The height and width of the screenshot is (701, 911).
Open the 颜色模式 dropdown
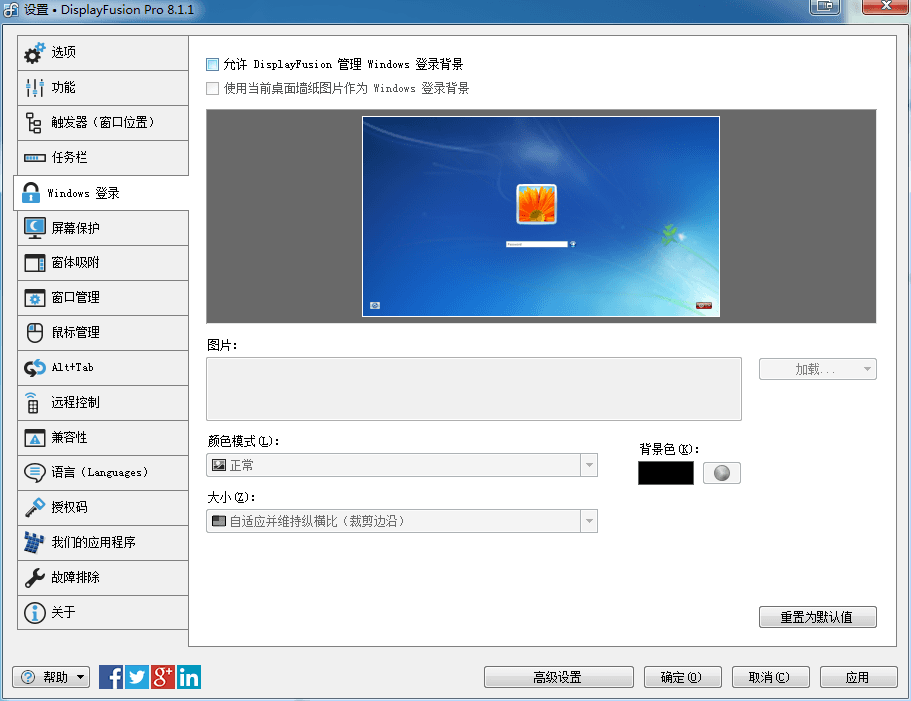tap(402, 465)
